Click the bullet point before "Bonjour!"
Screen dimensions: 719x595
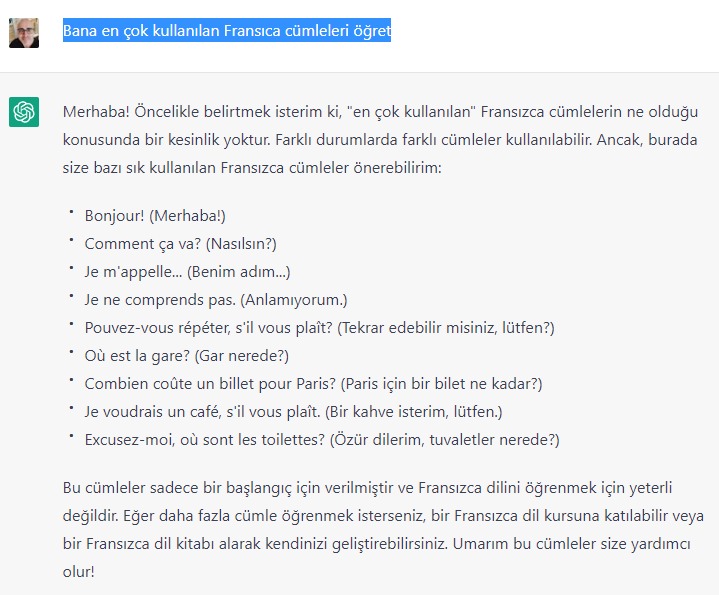[x=72, y=213]
